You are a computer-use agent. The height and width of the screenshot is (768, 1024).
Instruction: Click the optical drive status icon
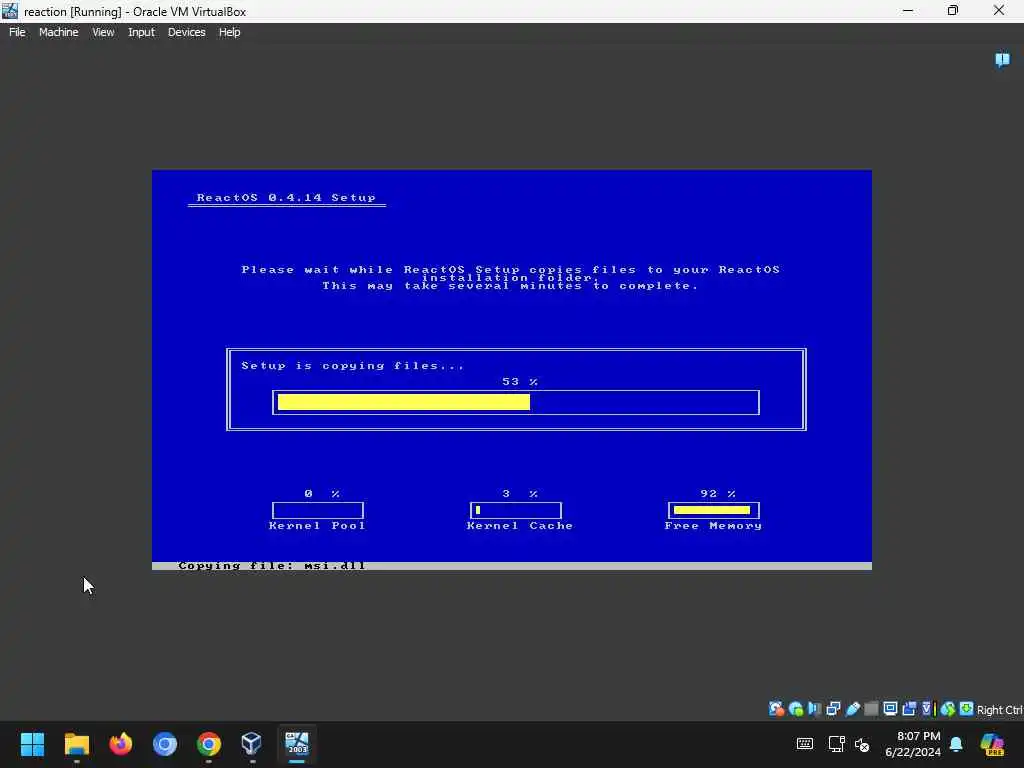(795, 709)
